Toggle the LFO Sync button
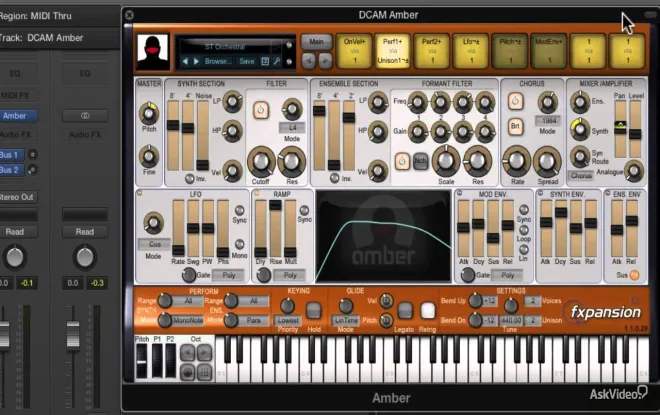660x415 pixels. pos(240,210)
